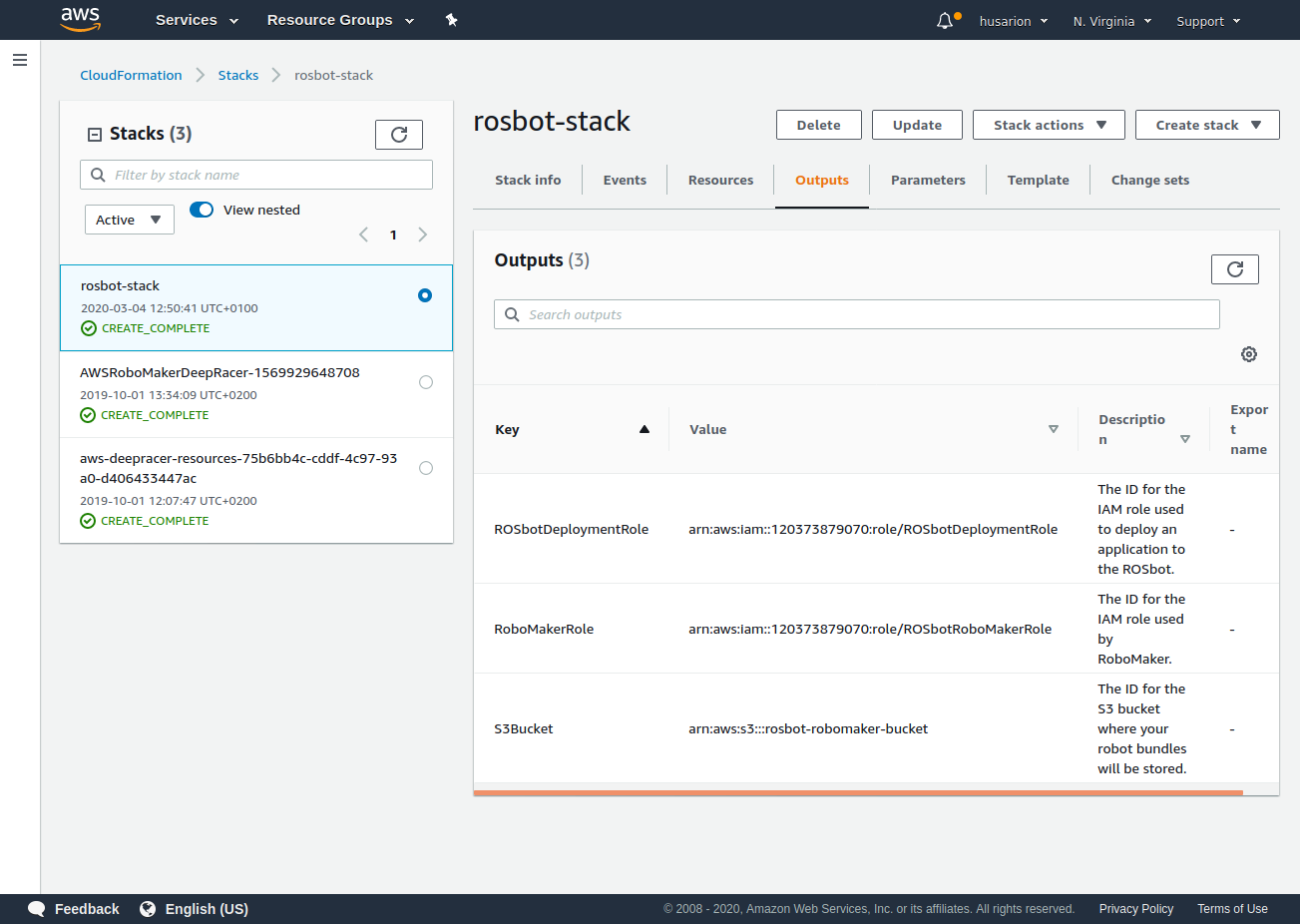This screenshot has height=924, width=1300.
Task: Open the N. Virginia region selector
Action: [1112, 21]
